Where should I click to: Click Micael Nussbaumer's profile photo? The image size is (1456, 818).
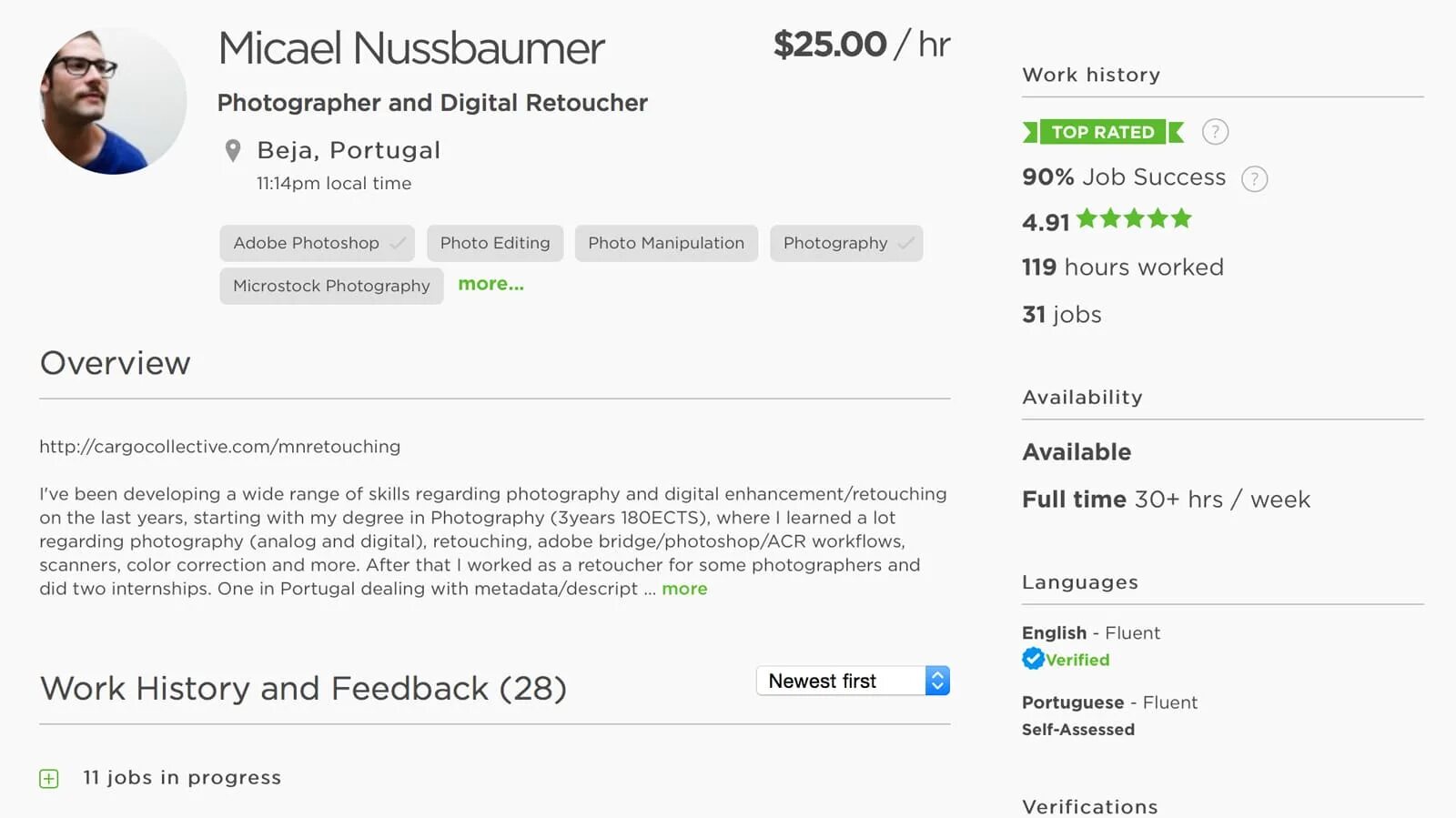click(113, 100)
